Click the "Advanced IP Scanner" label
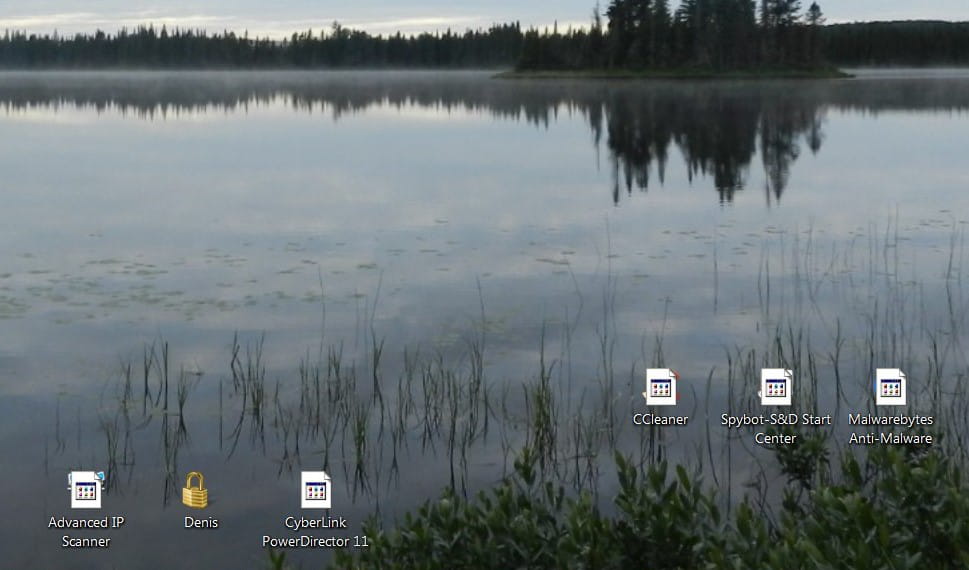The image size is (969, 570). click(86, 532)
